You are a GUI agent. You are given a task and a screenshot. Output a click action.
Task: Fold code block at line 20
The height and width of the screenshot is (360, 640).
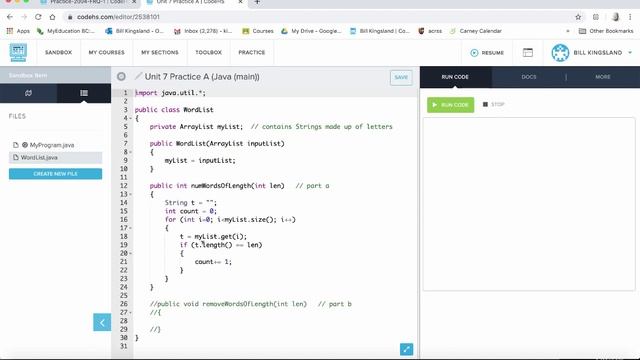[130, 253]
